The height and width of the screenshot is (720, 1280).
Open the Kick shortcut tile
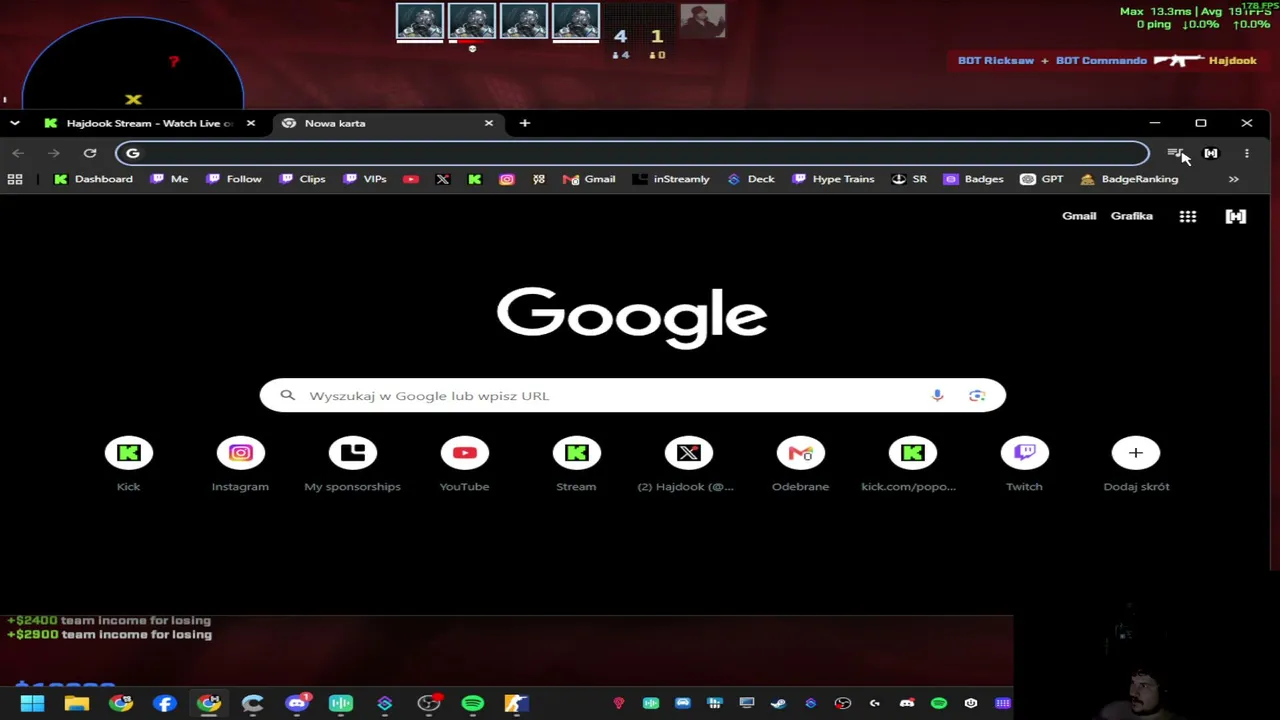(128, 465)
